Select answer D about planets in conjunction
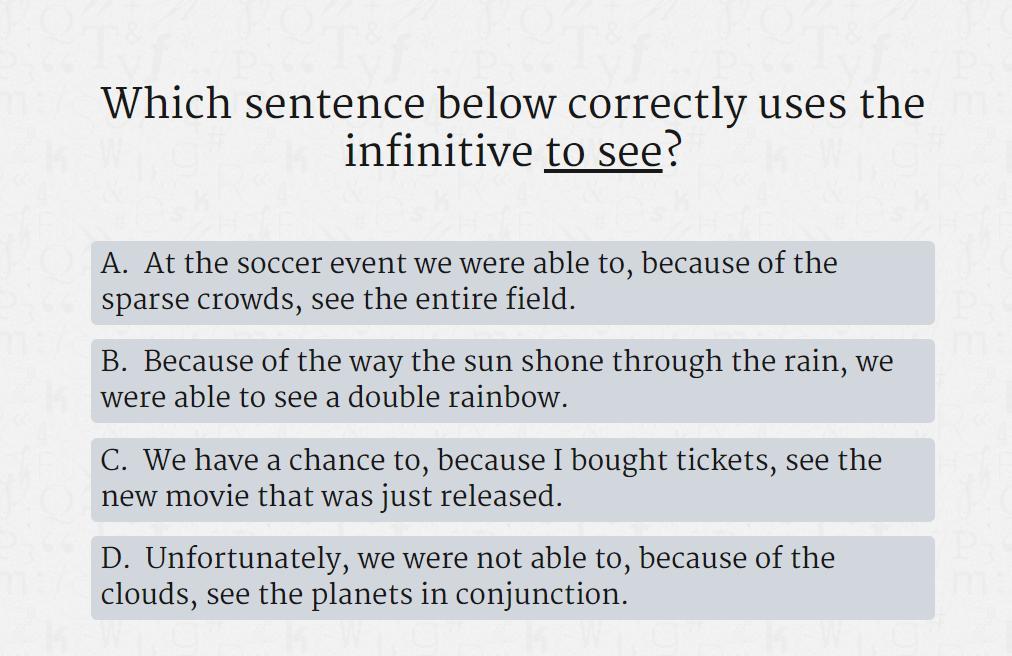Screen dimensions: 1012x656 pos(512,577)
